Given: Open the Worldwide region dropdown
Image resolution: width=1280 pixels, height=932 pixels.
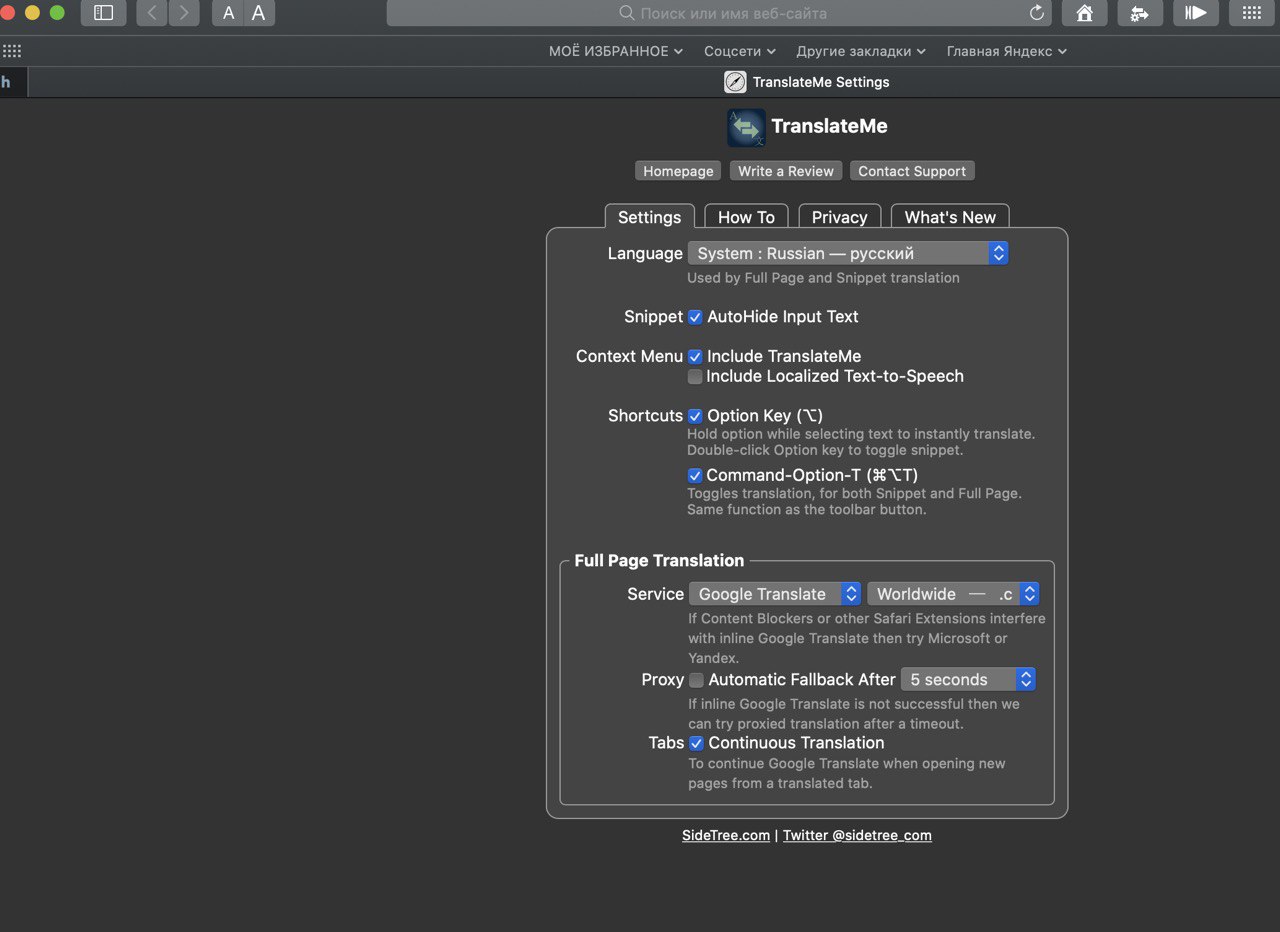Looking at the screenshot, I should click(953, 594).
